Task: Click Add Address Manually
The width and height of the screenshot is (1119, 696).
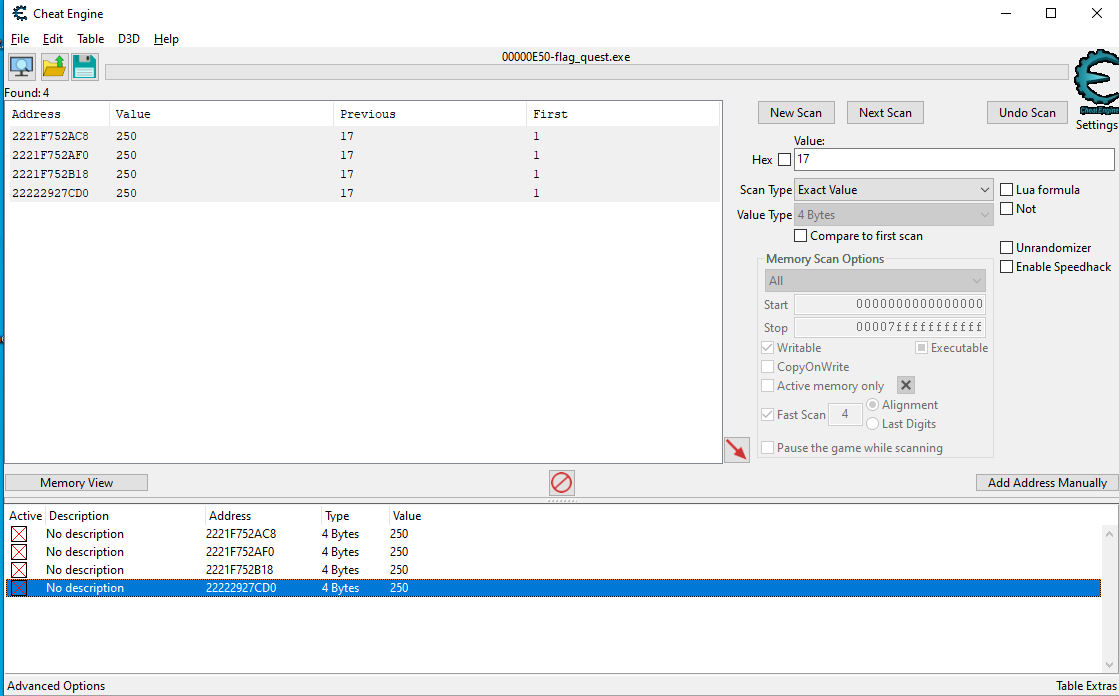Action: [1047, 483]
